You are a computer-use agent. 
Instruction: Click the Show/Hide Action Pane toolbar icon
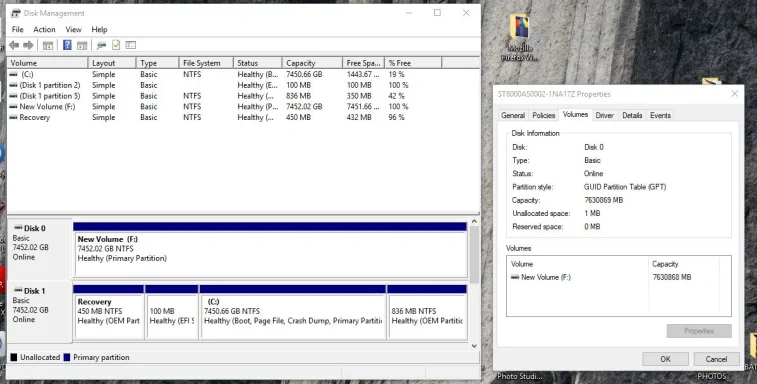82,45
